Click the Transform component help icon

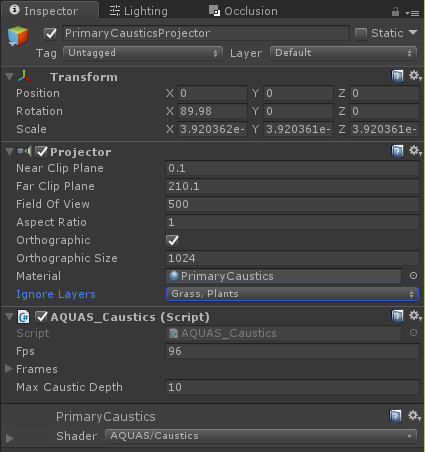pyautogui.click(x=397, y=76)
